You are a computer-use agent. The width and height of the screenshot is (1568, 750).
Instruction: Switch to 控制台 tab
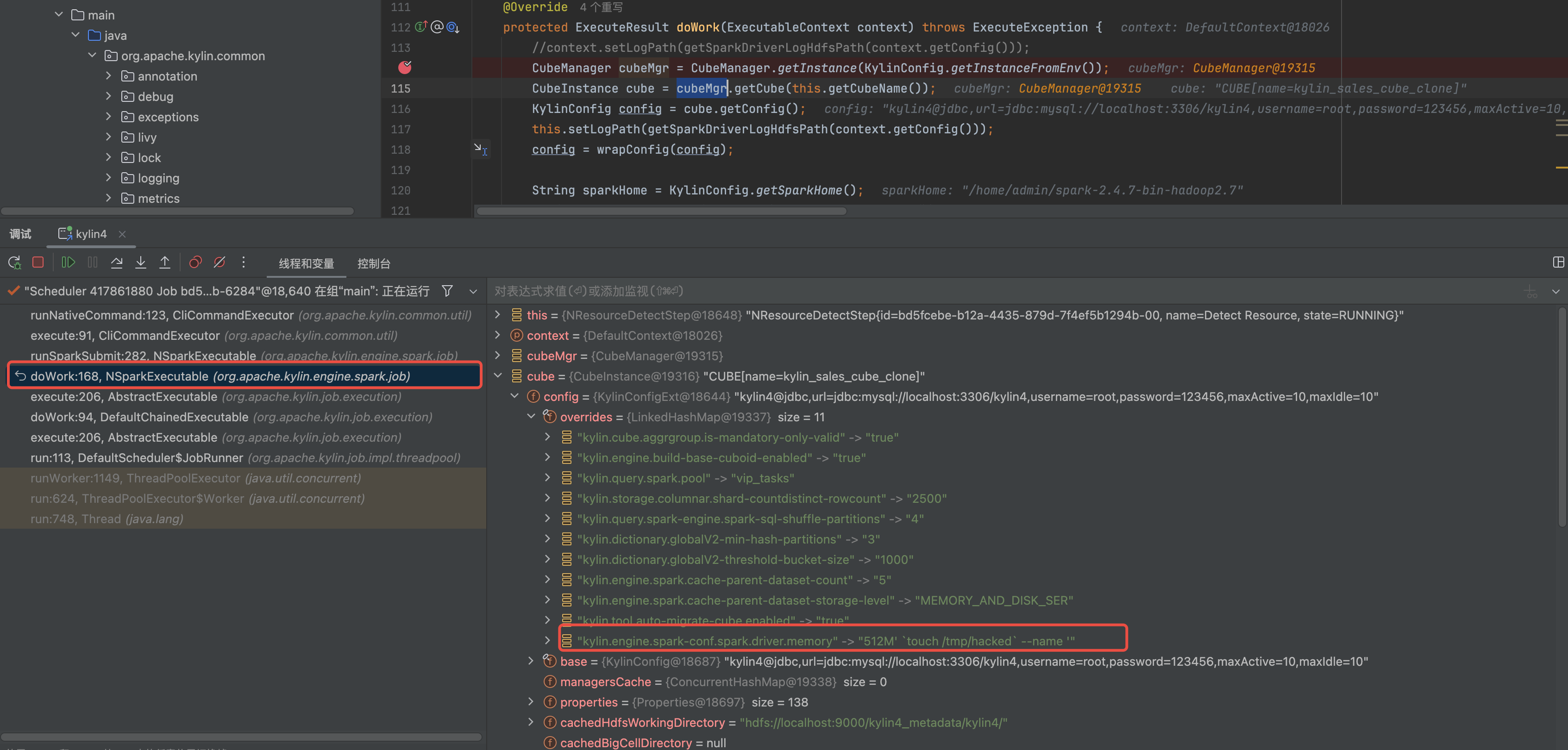[374, 263]
